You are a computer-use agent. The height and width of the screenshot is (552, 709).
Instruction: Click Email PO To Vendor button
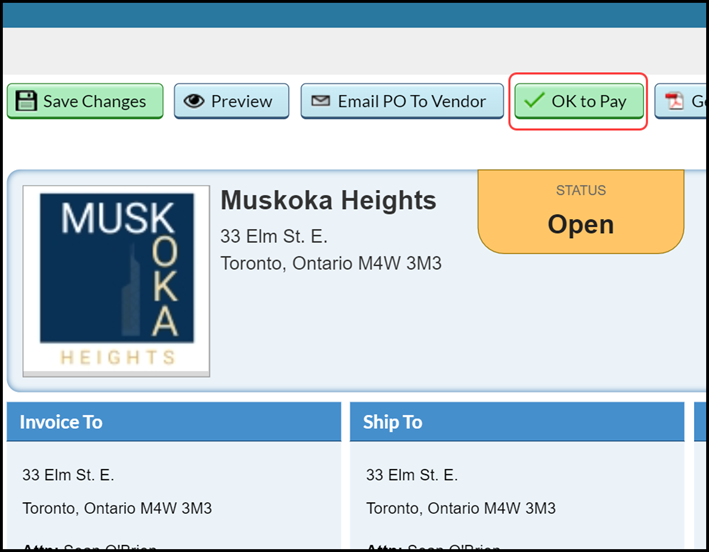(402, 101)
